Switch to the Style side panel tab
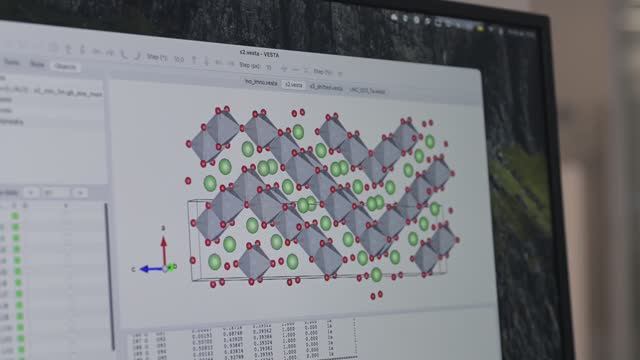The height and width of the screenshot is (360, 640). (x=37, y=65)
